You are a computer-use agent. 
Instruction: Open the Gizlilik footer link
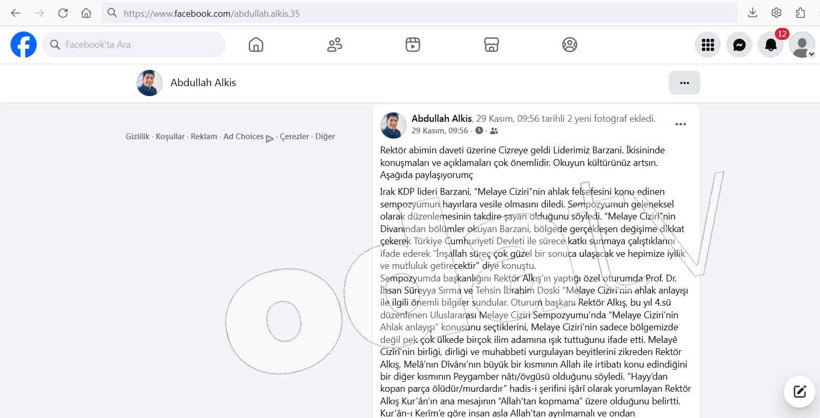pos(137,137)
